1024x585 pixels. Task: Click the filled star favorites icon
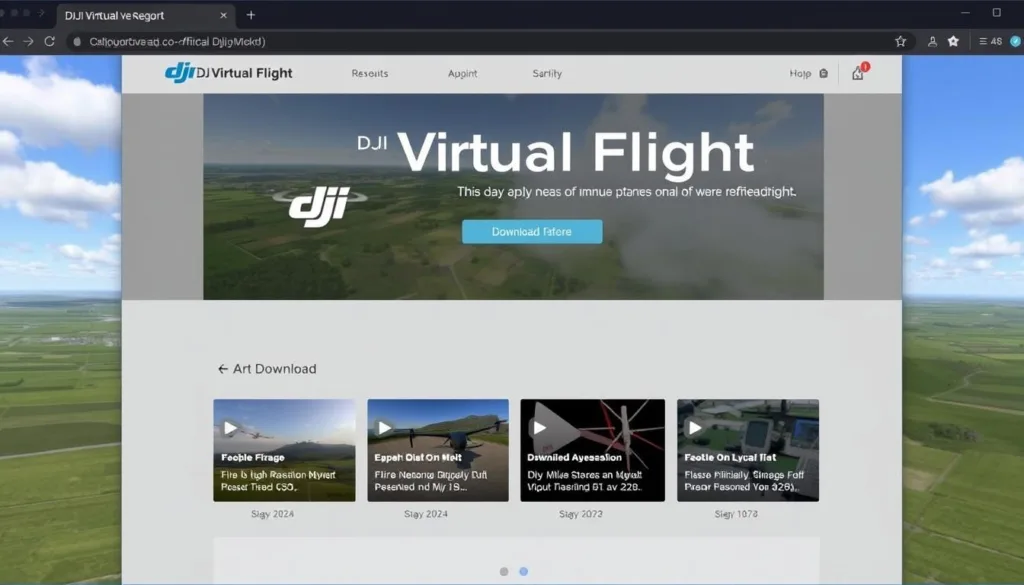953,41
